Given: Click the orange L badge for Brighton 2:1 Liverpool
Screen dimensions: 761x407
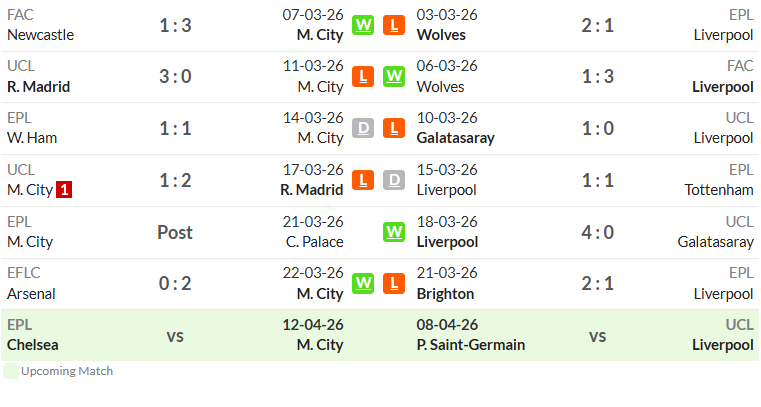Looking at the screenshot, I should pos(394,283).
